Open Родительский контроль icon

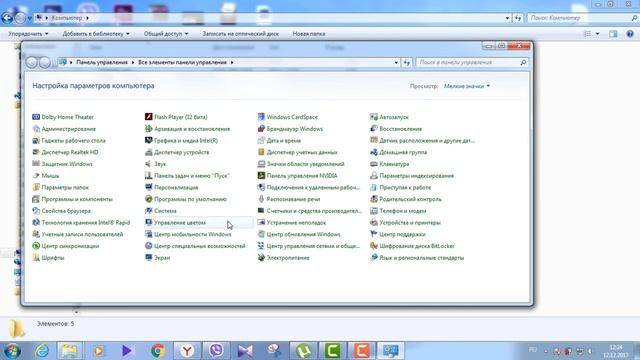pos(374,199)
